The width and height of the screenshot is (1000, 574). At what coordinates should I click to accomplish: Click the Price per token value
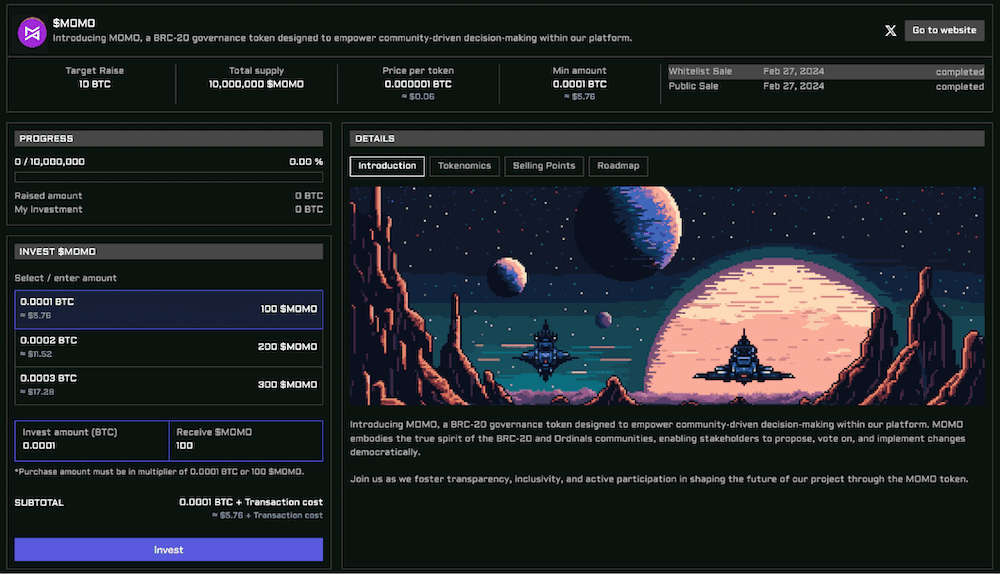tap(418, 84)
